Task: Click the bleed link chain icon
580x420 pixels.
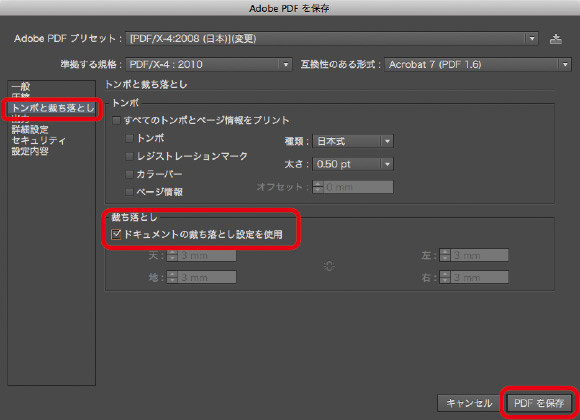Action: click(x=329, y=266)
